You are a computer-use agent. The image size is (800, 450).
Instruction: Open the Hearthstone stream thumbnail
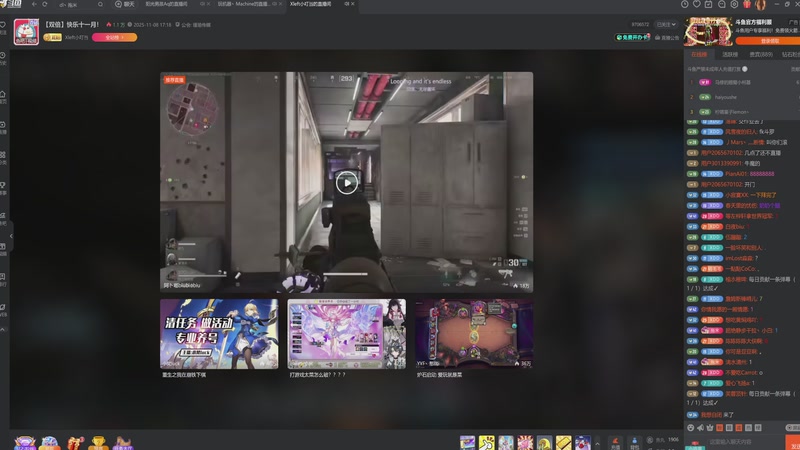474,334
